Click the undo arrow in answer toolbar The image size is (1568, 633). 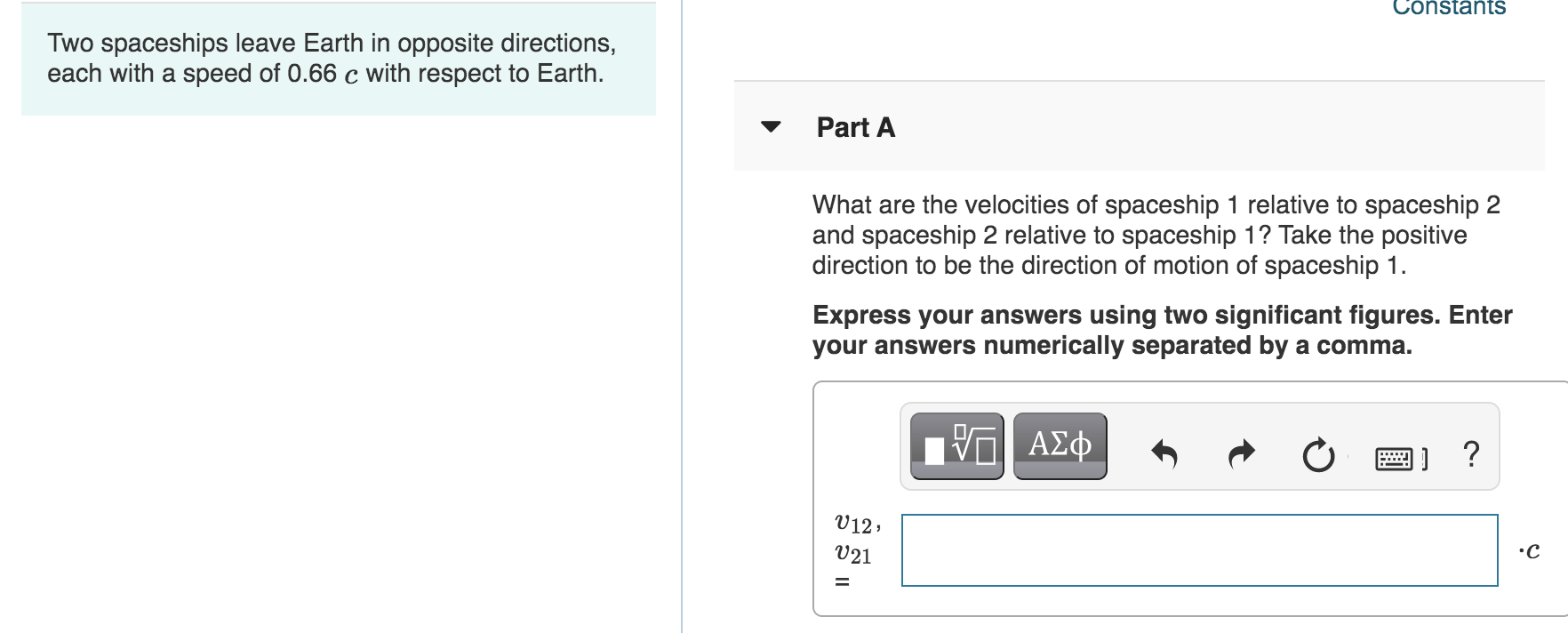click(x=1164, y=454)
